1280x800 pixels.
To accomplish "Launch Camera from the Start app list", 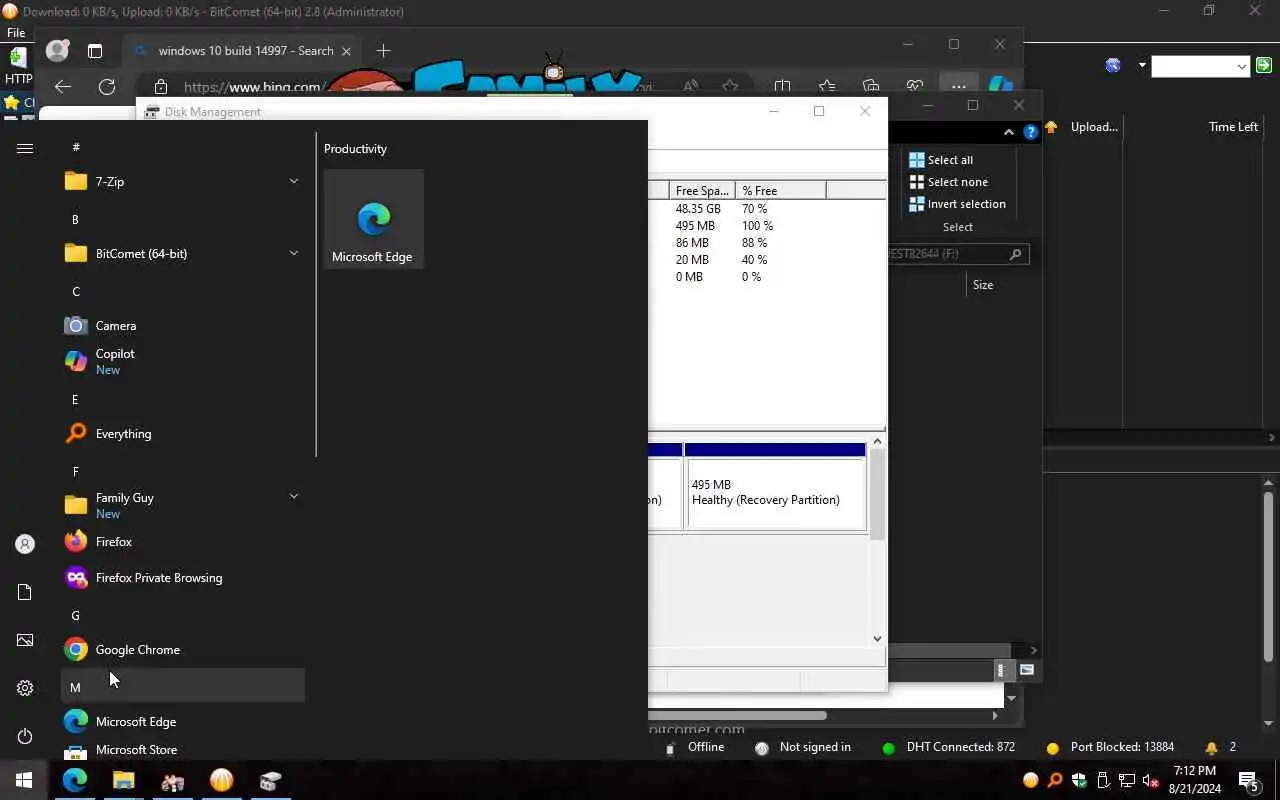I will click(183, 326).
